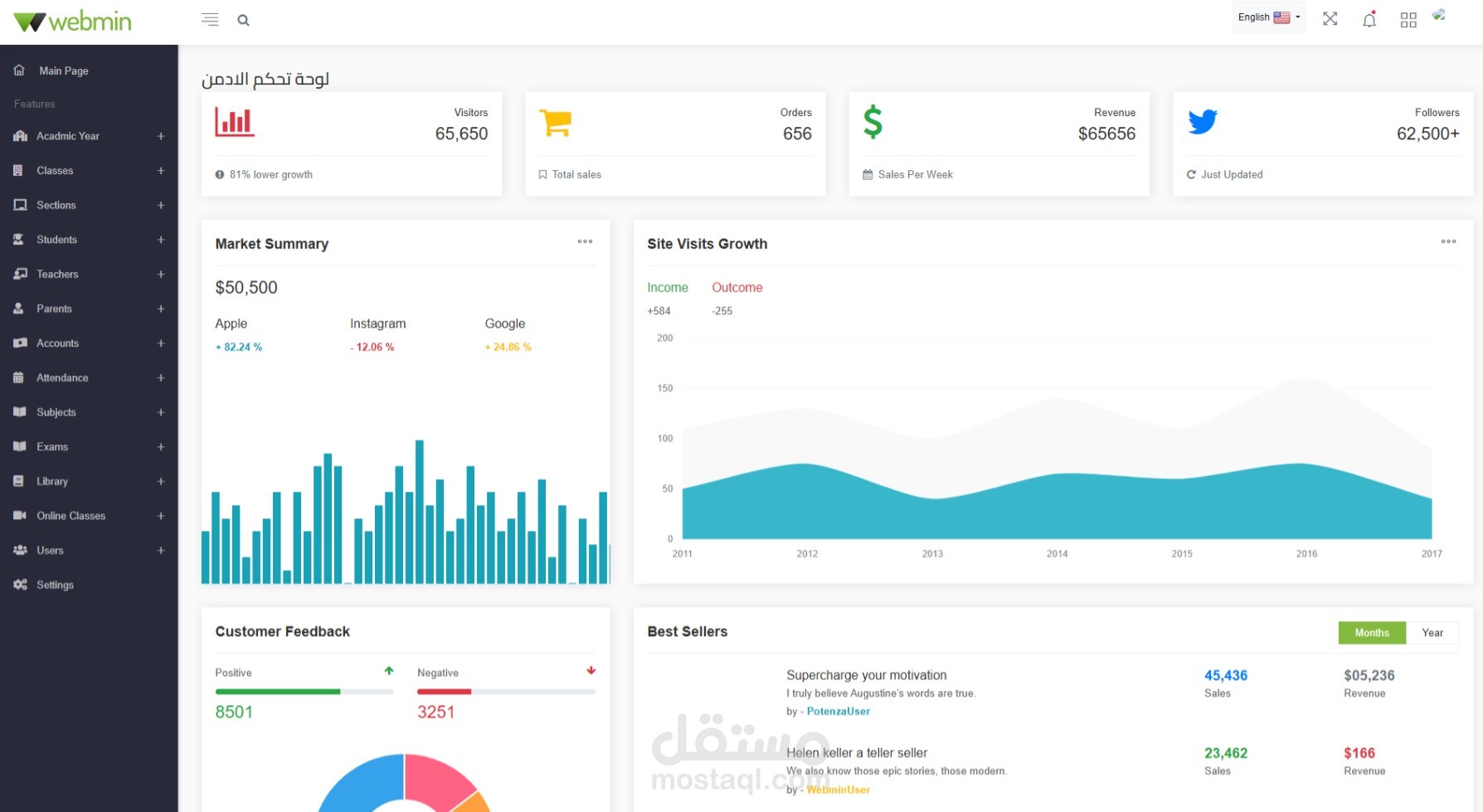Open the apps grid icon in header

click(1408, 20)
